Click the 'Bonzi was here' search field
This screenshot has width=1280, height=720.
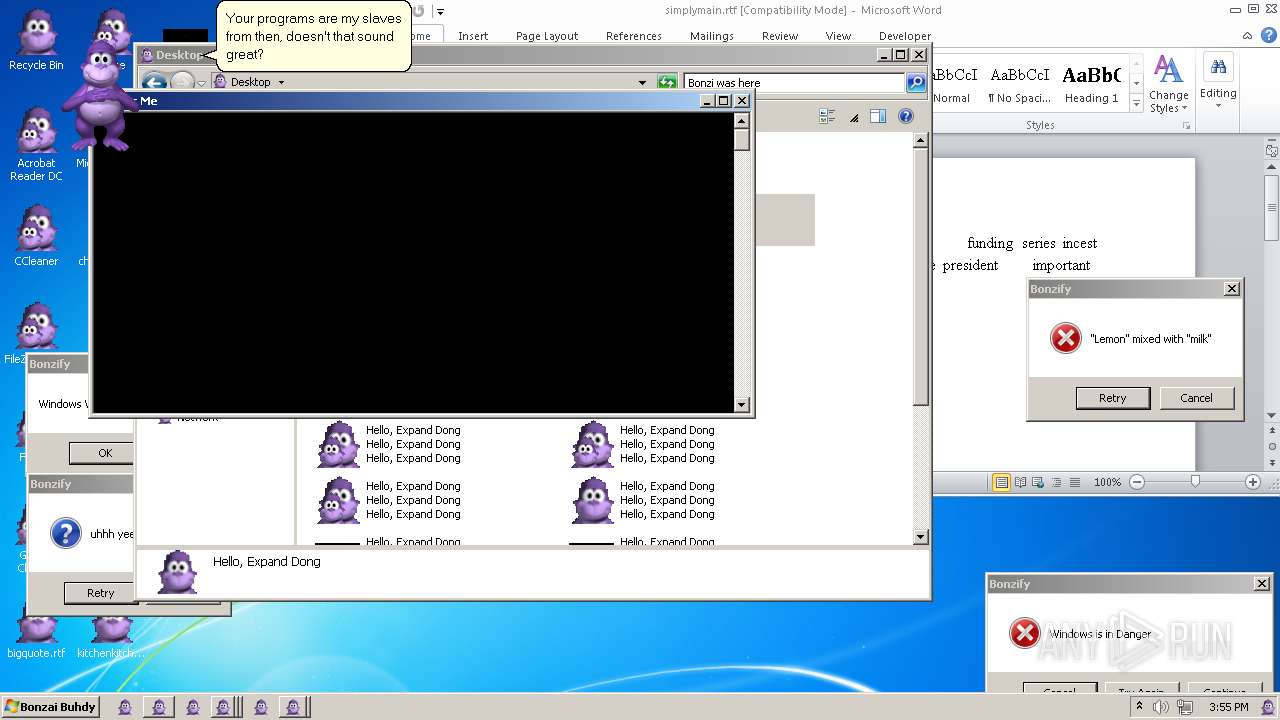[x=794, y=83]
